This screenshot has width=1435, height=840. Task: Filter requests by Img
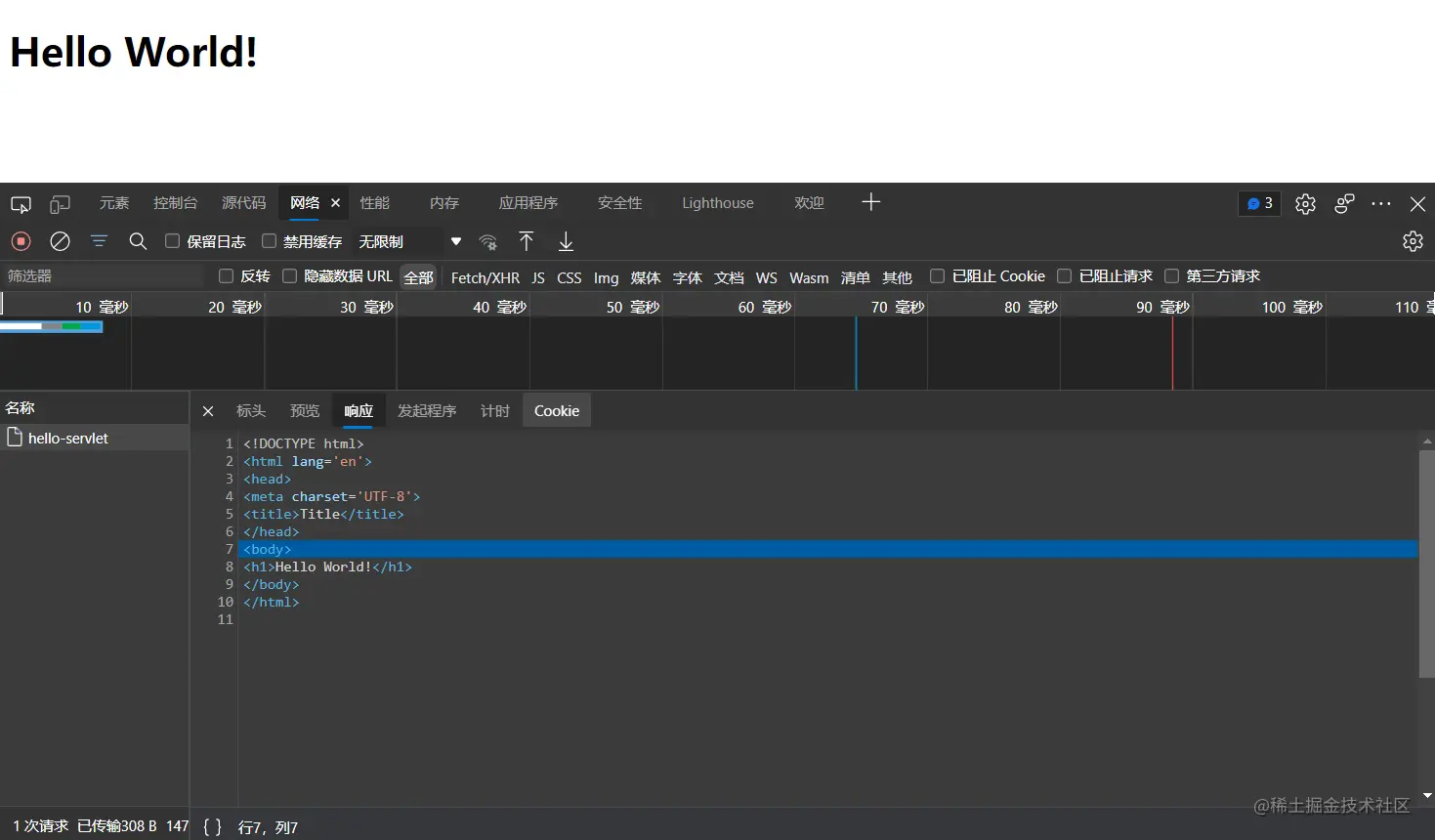tap(607, 277)
